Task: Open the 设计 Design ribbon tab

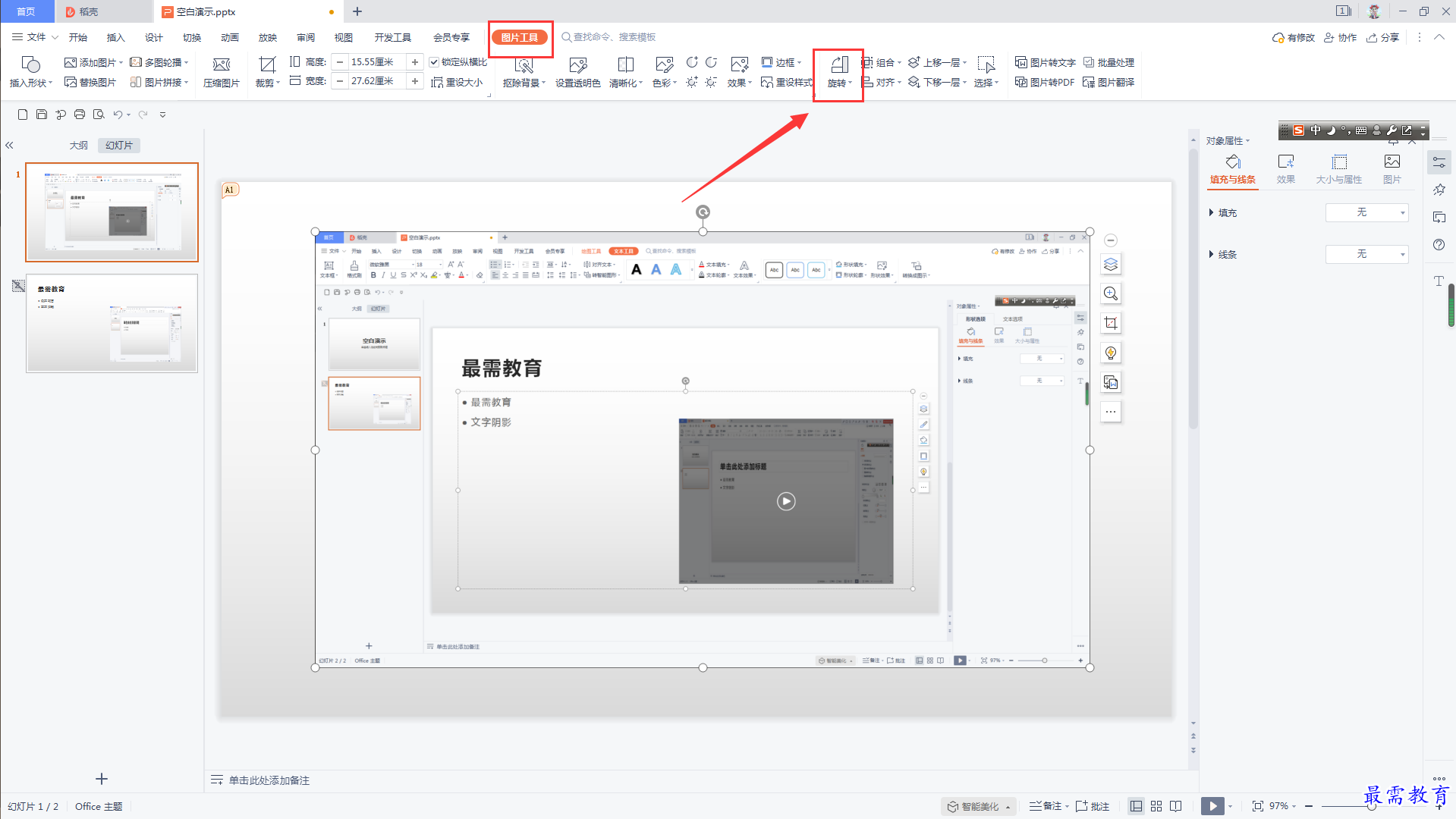Action: (154, 37)
